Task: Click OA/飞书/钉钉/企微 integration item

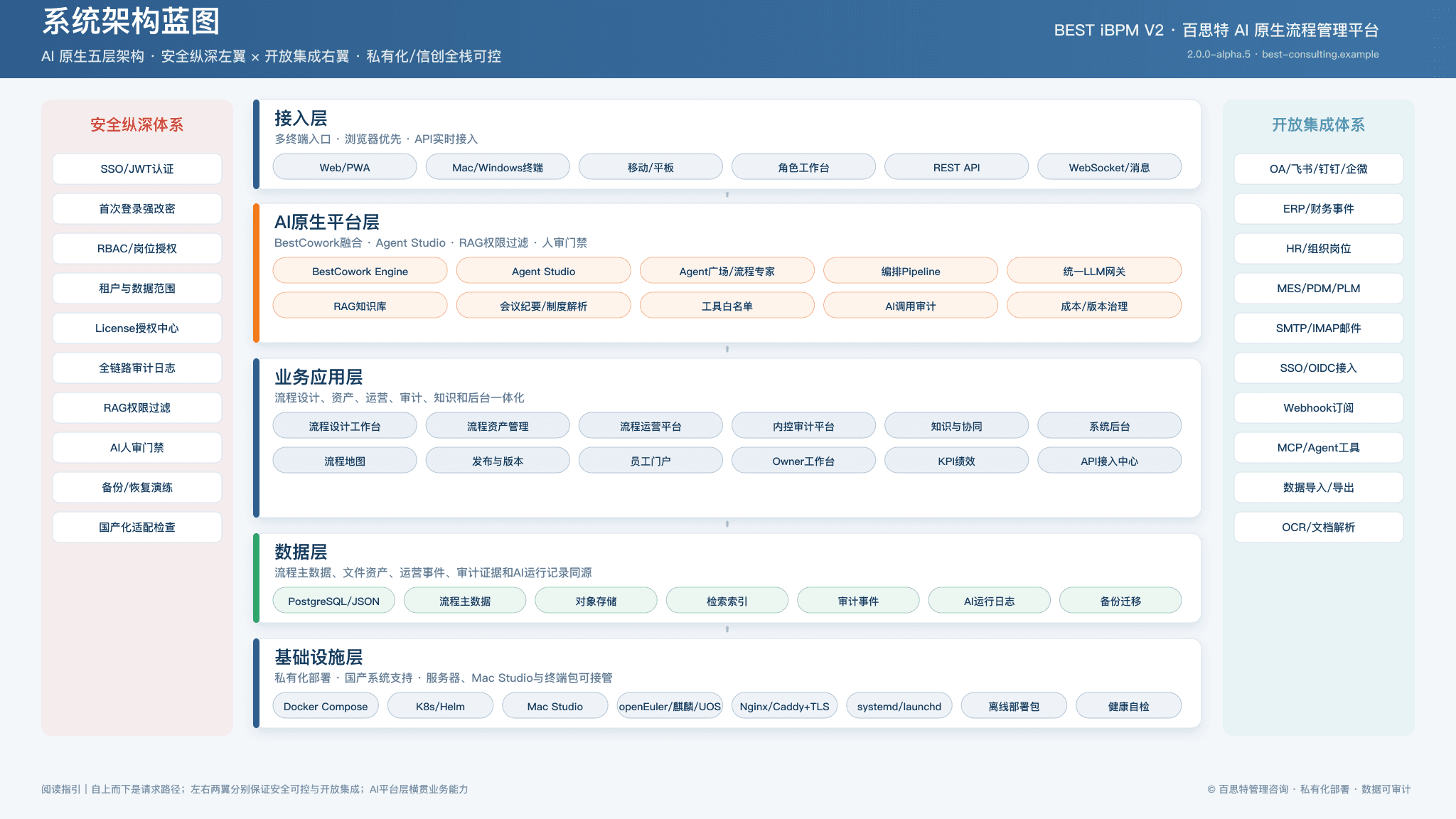Action: (1319, 168)
